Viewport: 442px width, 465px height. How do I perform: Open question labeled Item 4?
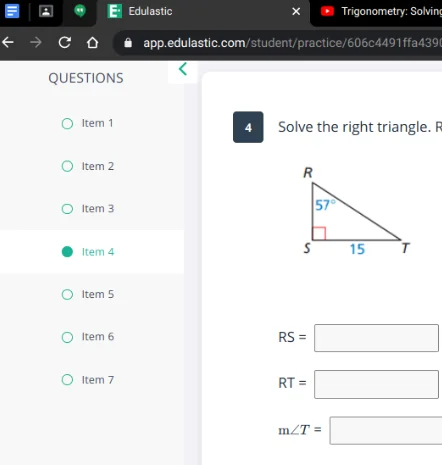click(x=98, y=252)
